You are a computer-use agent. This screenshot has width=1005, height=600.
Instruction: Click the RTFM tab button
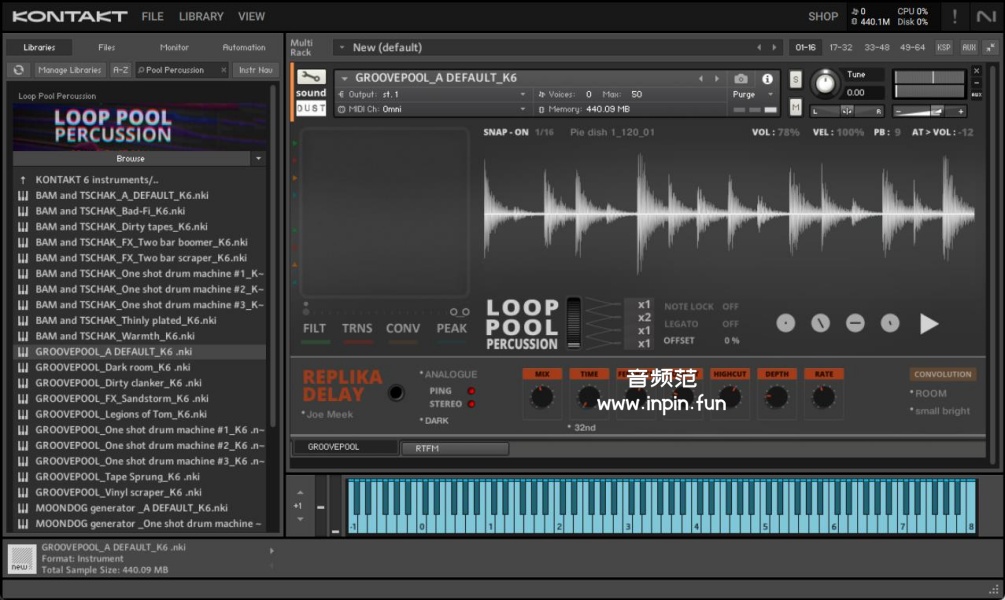pos(455,448)
